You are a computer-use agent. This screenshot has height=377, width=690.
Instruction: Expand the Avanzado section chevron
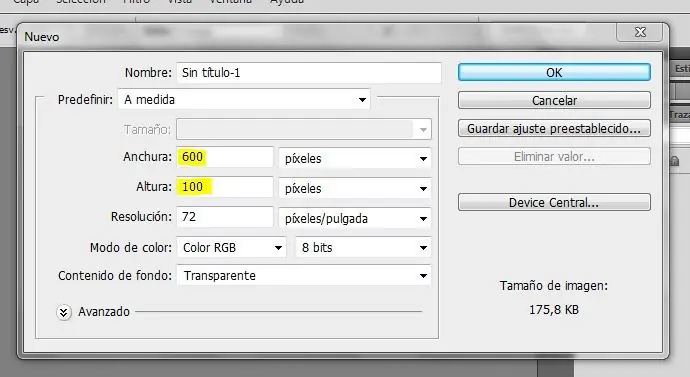tap(64, 312)
